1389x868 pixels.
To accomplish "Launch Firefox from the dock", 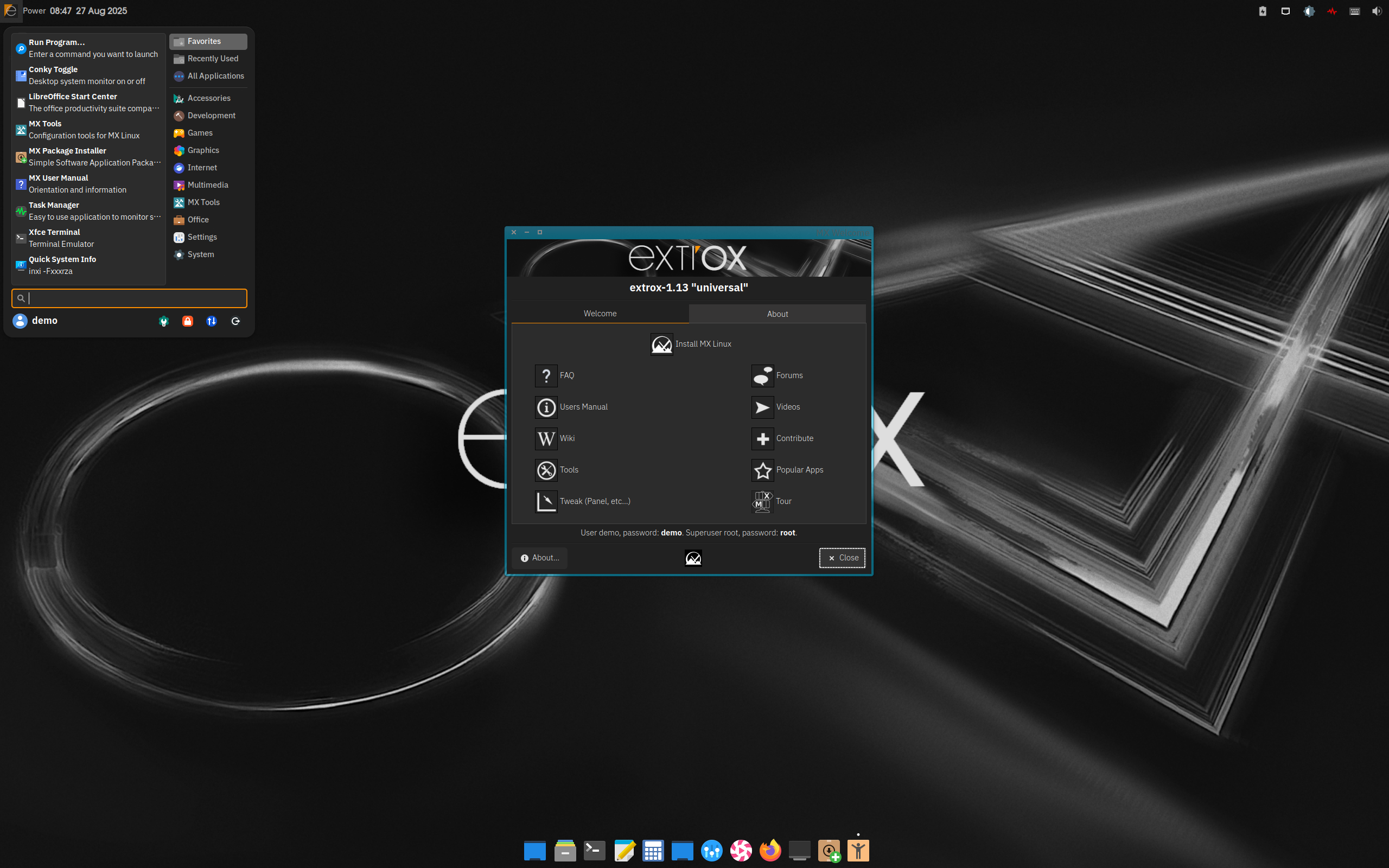I will [x=770, y=850].
